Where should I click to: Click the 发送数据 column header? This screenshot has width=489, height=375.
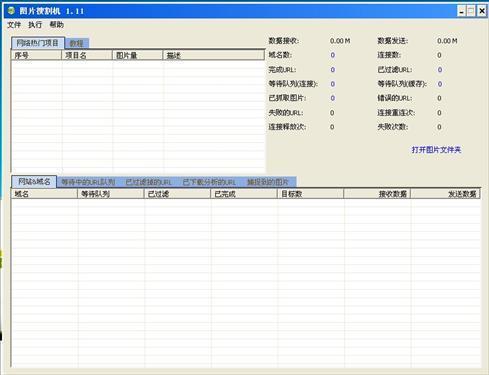tap(446, 194)
